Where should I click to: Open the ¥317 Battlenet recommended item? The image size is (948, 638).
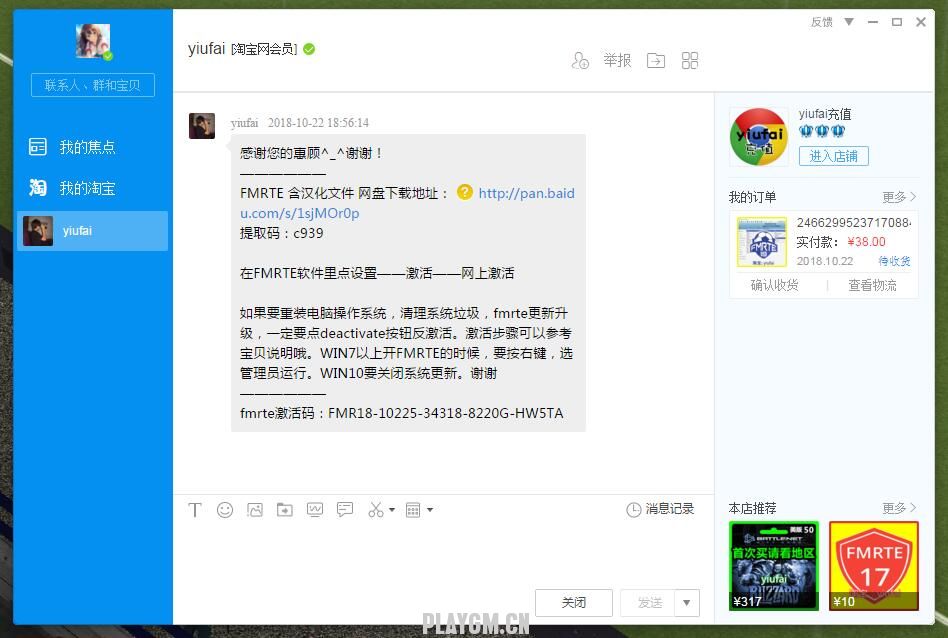pos(774,565)
